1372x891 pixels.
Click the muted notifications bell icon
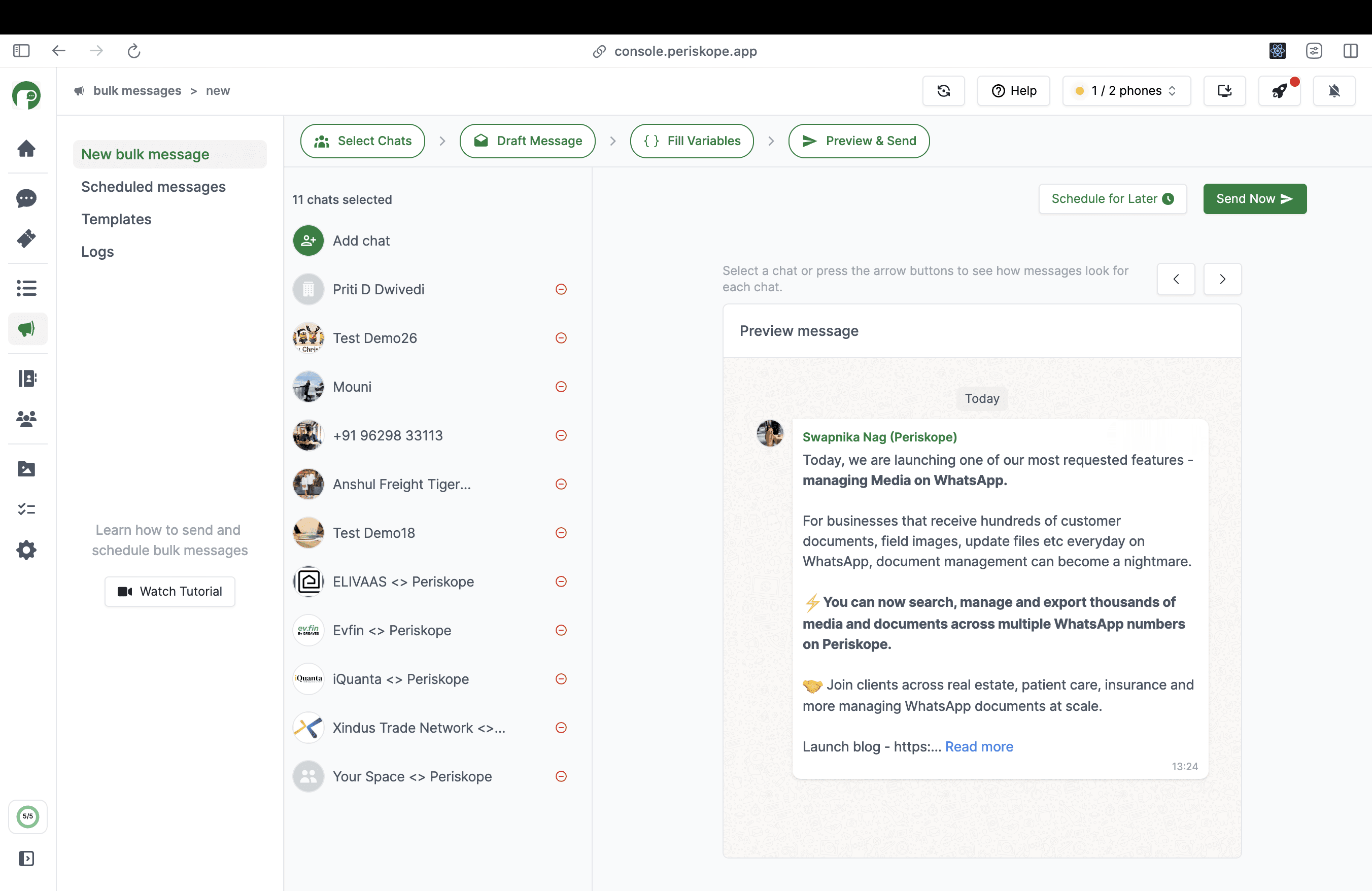(x=1333, y=90)
